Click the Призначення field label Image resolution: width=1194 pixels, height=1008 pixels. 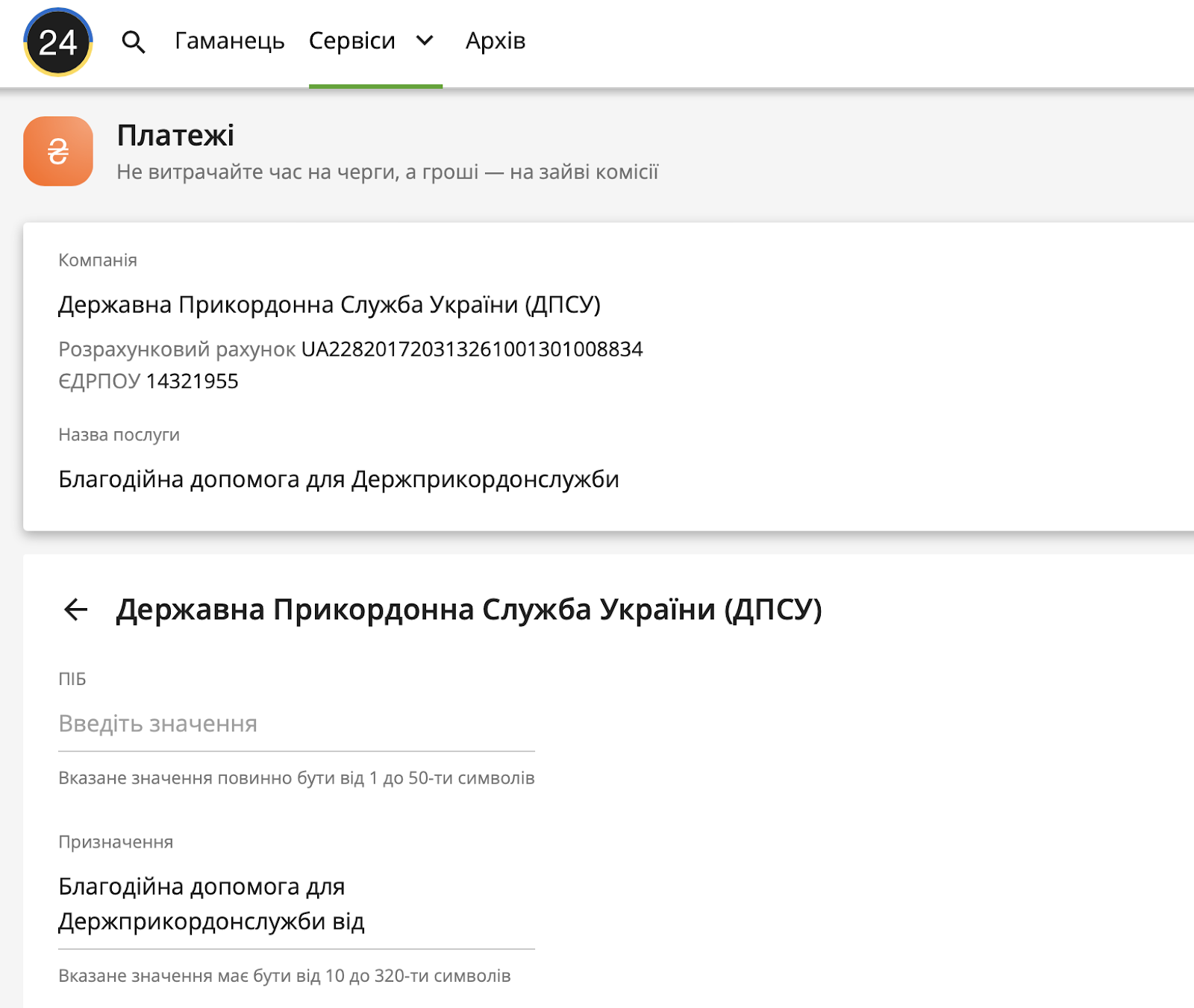tap(116, 842)
